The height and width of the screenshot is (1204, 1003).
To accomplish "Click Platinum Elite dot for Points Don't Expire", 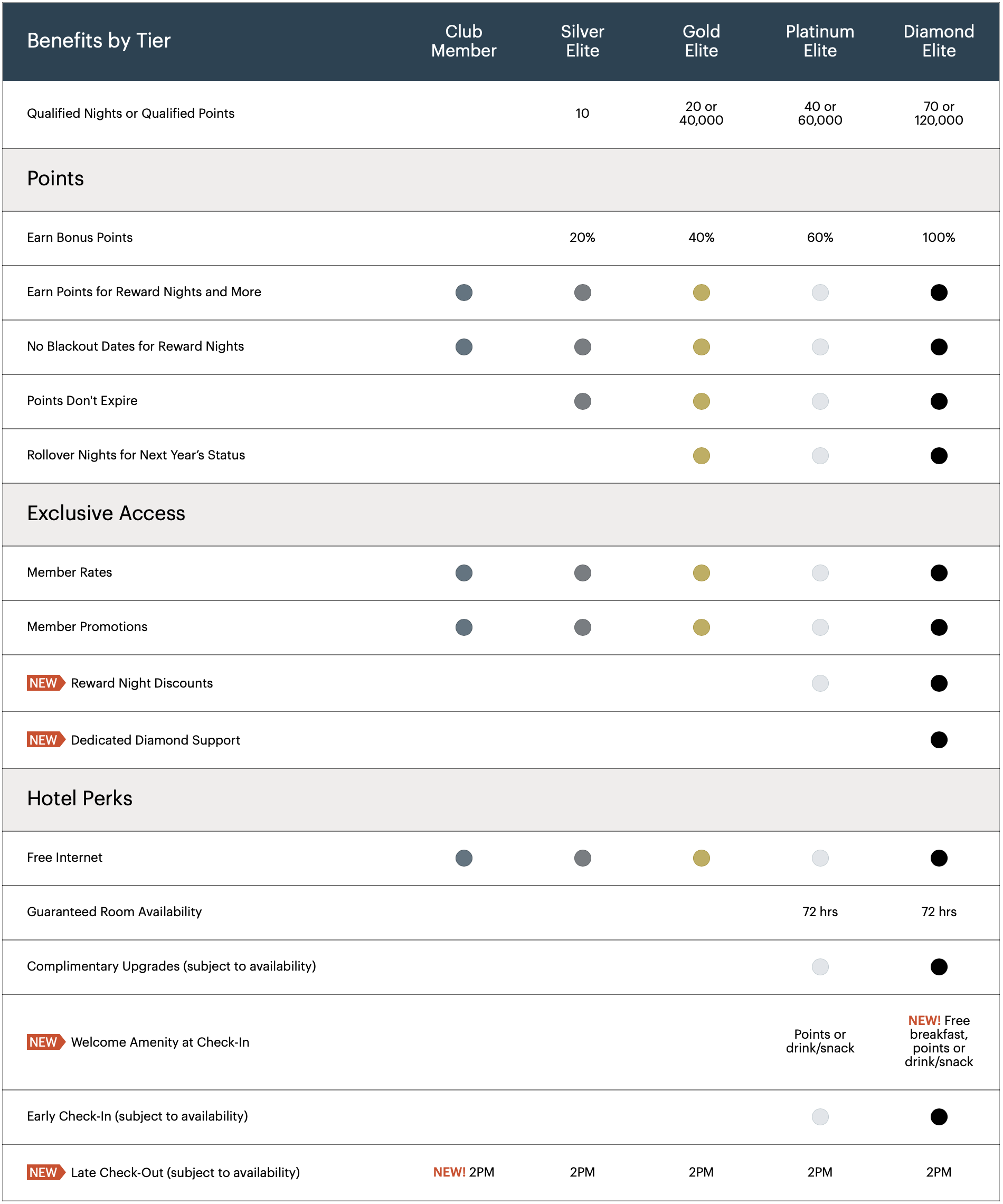I will [820, 401].
